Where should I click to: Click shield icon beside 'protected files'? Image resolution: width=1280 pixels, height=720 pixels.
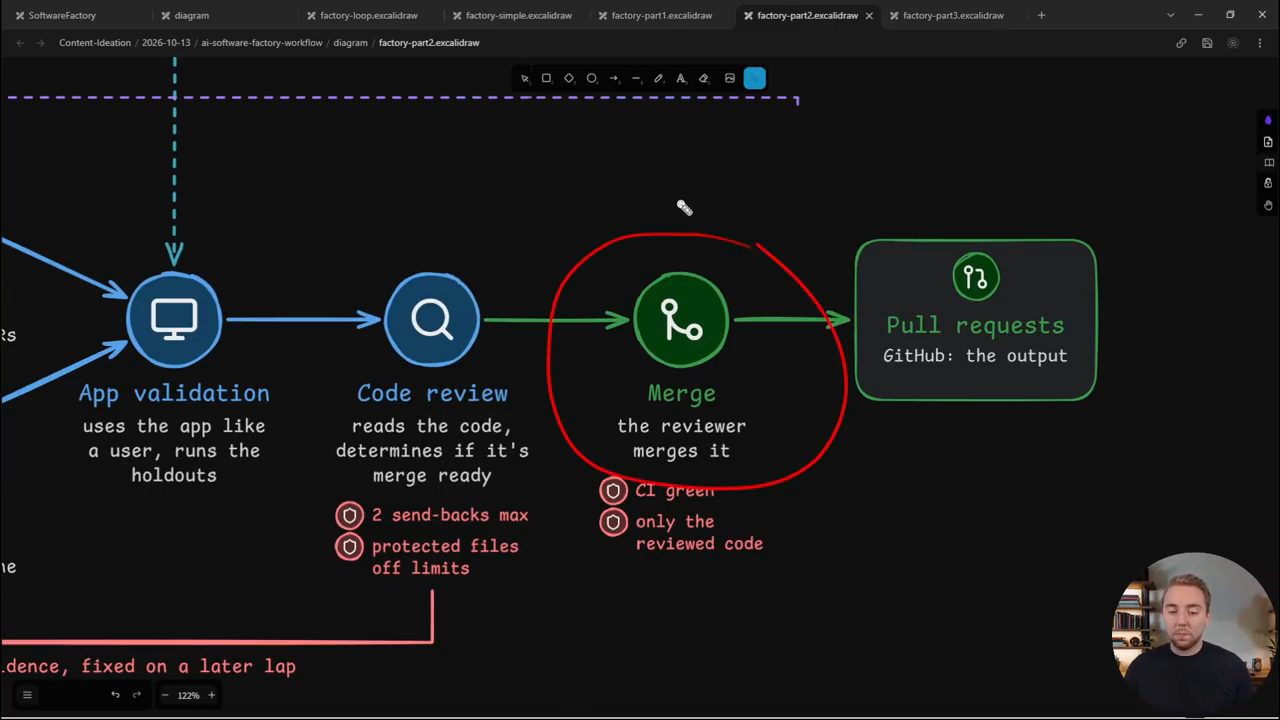tap(349, 547)
